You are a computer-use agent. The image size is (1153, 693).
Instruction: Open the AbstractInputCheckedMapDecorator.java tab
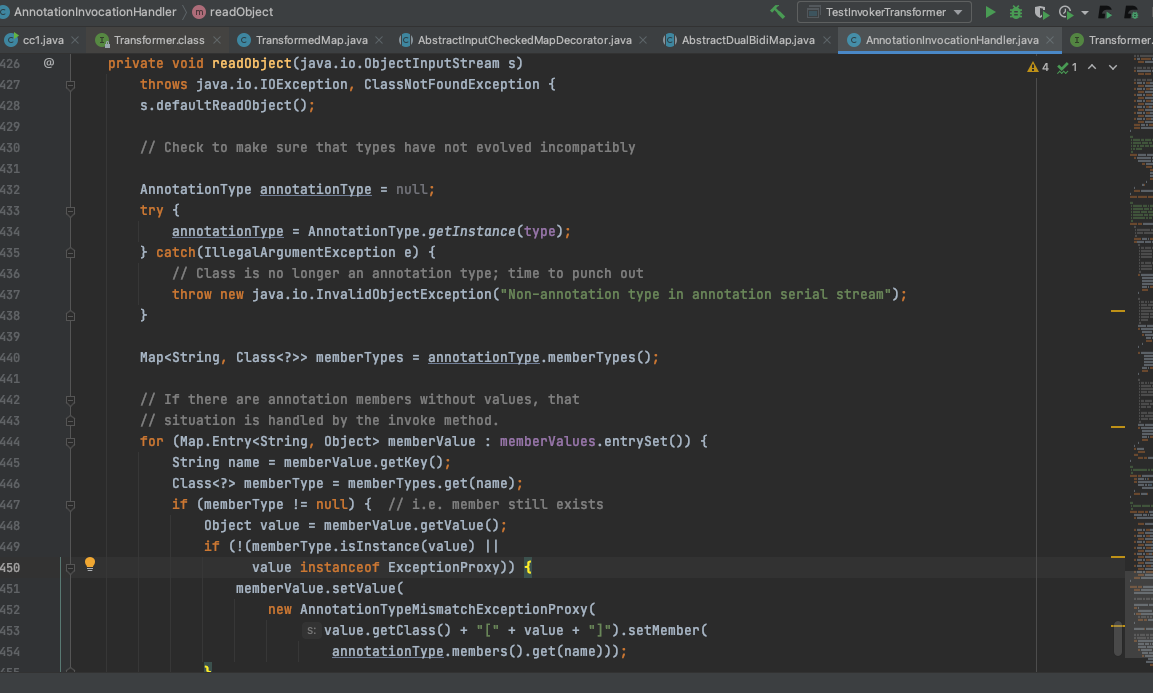(x=524, y=40)
